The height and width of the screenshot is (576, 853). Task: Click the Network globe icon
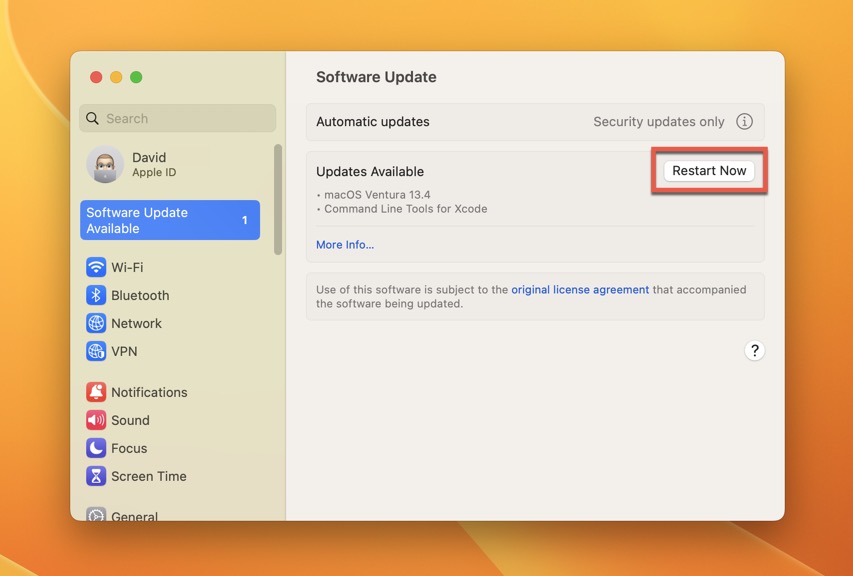click(96, 323)
